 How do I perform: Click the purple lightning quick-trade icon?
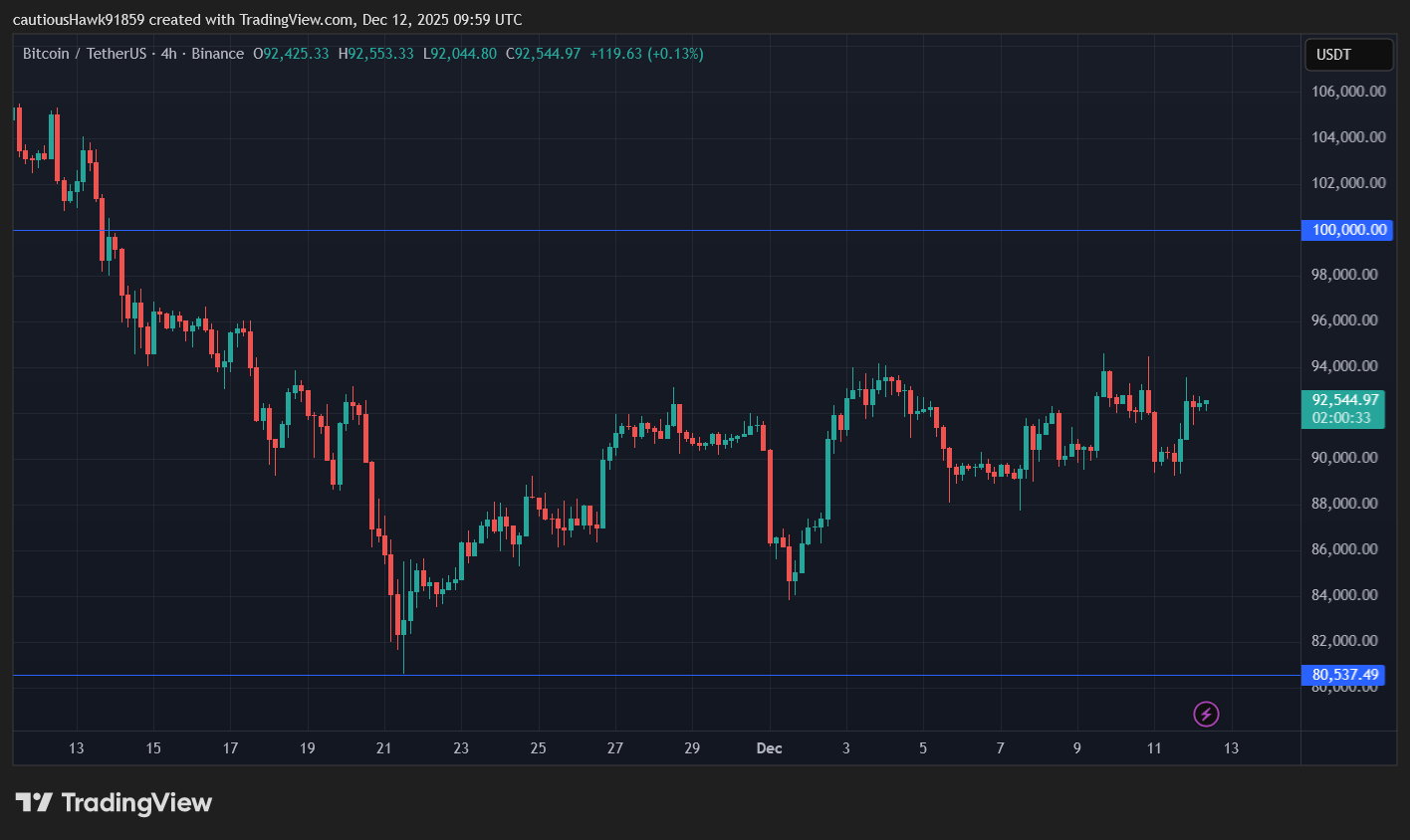pyautogui.click(x=1206, y=714)
